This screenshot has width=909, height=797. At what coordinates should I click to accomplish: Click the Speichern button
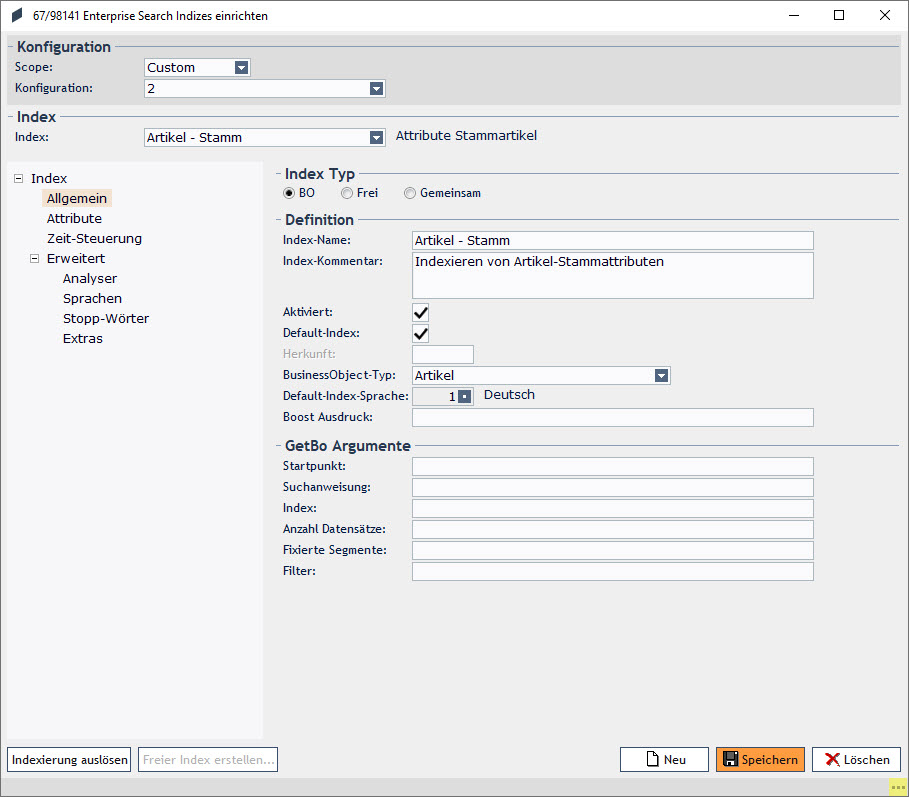click(x=761, y=760)
